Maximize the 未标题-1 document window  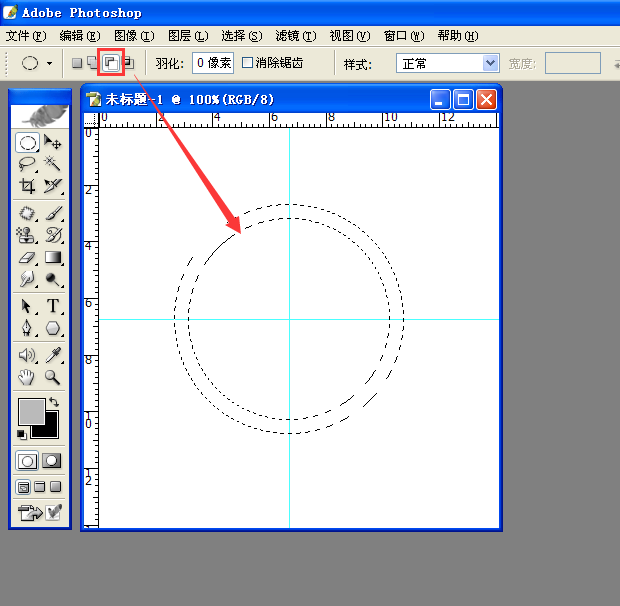pos(463,99)
